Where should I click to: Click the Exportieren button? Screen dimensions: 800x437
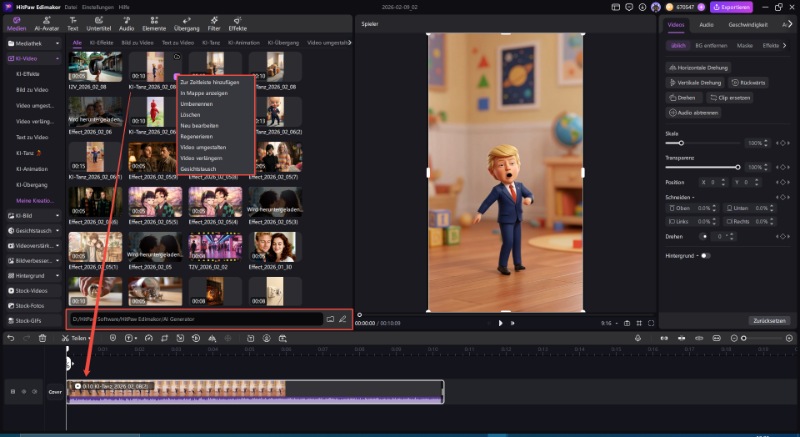coord(731,7)
